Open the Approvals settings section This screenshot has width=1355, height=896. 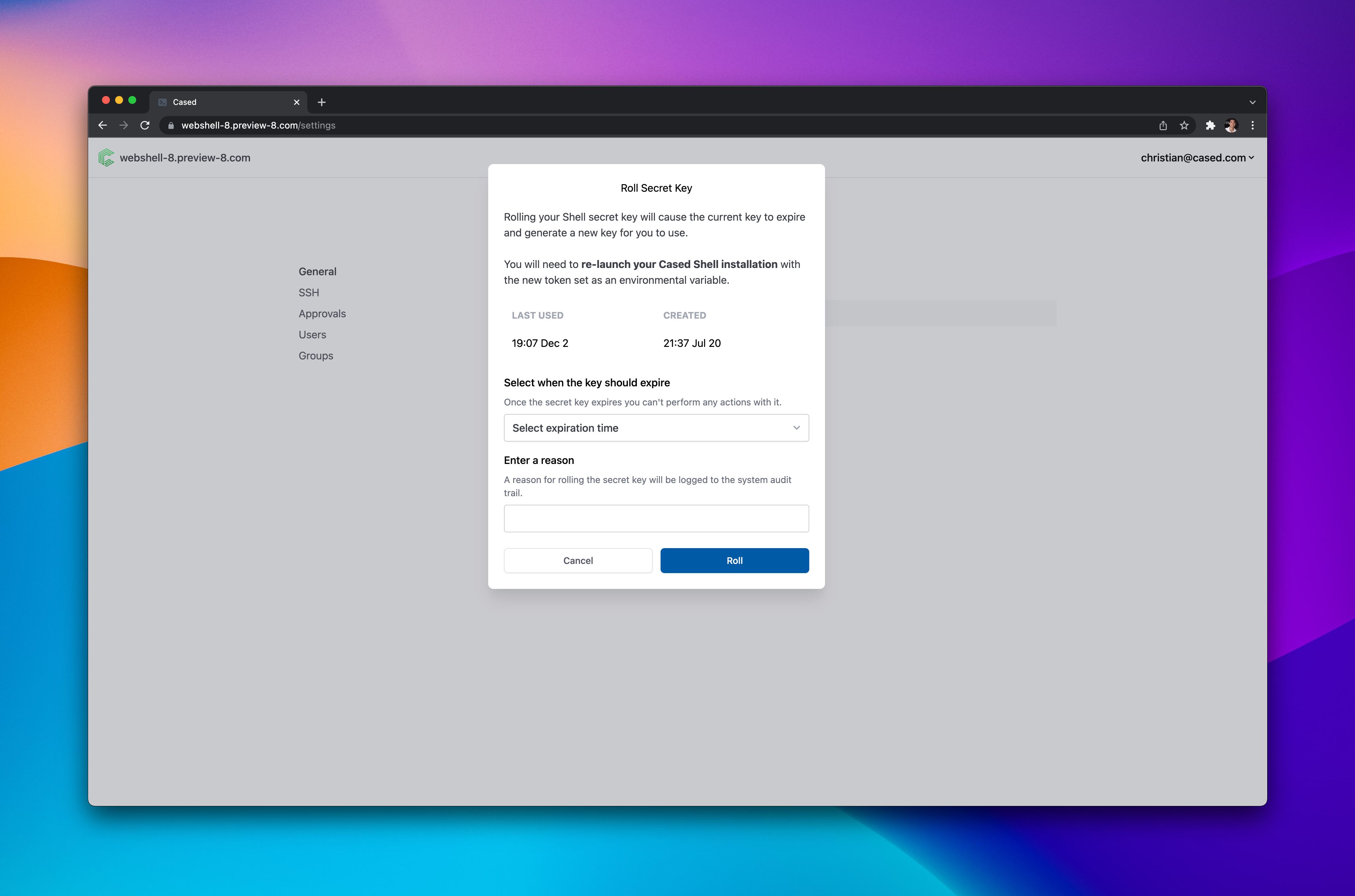322,314
